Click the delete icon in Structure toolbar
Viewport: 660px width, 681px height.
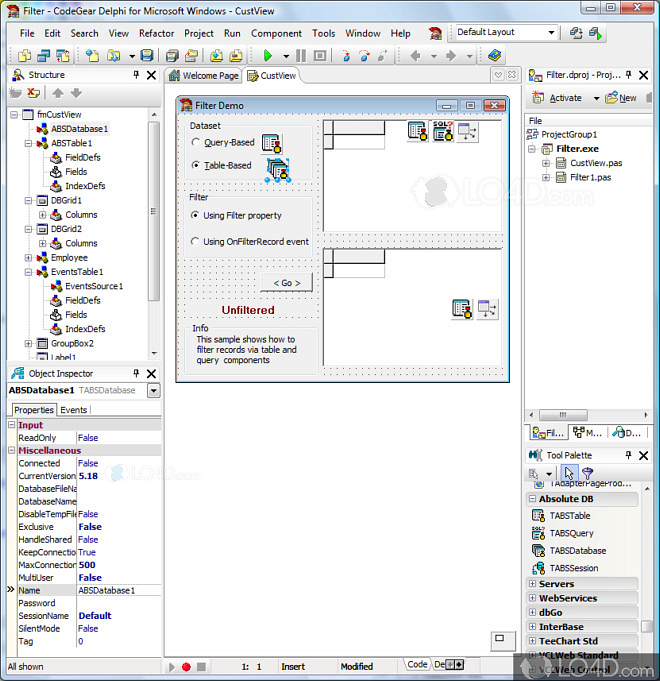[33, 93]
